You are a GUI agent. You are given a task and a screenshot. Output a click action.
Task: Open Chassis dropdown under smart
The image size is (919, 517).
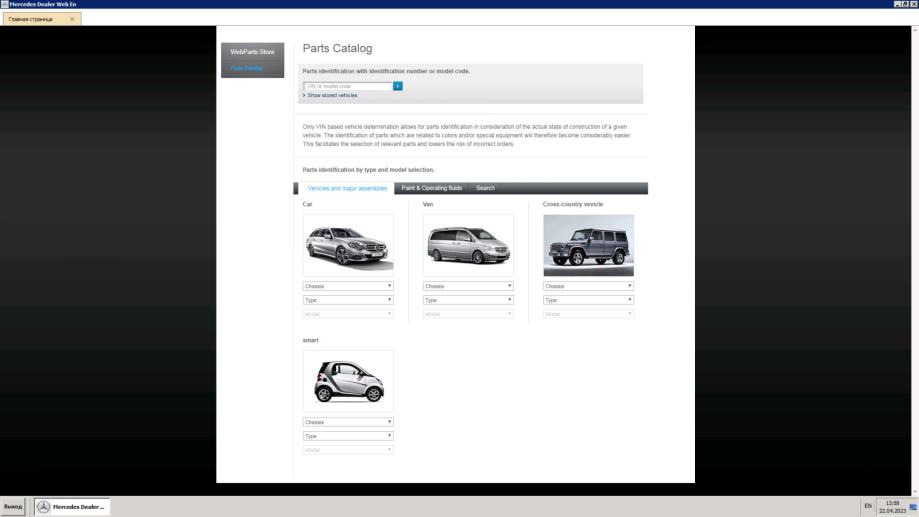(348, 422)
